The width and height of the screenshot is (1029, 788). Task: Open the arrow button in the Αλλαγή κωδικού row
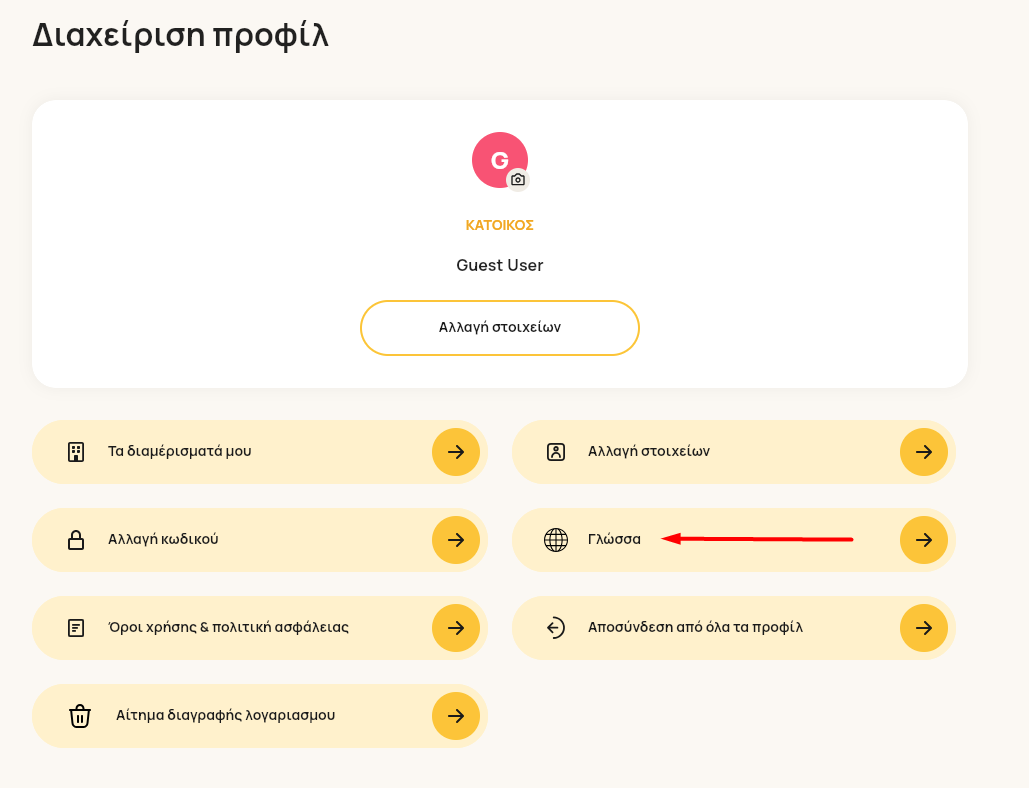tap(456, 540)
